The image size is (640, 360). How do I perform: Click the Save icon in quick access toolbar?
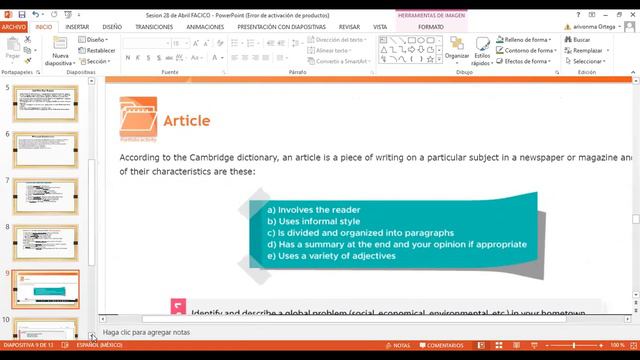(x=22, y=15)
